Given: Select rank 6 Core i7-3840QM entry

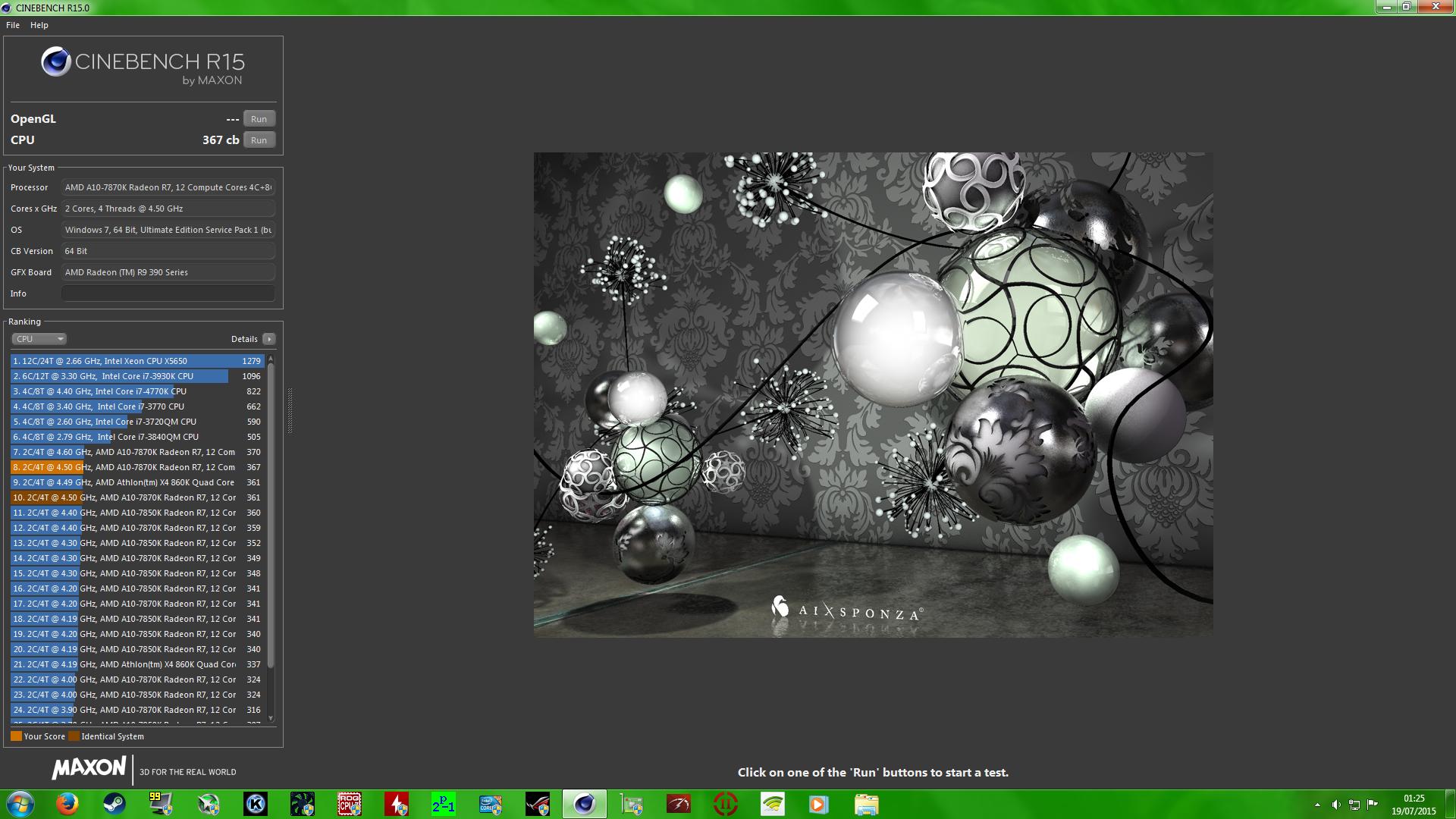Looking at the screenshot, I should pos(137,437).
